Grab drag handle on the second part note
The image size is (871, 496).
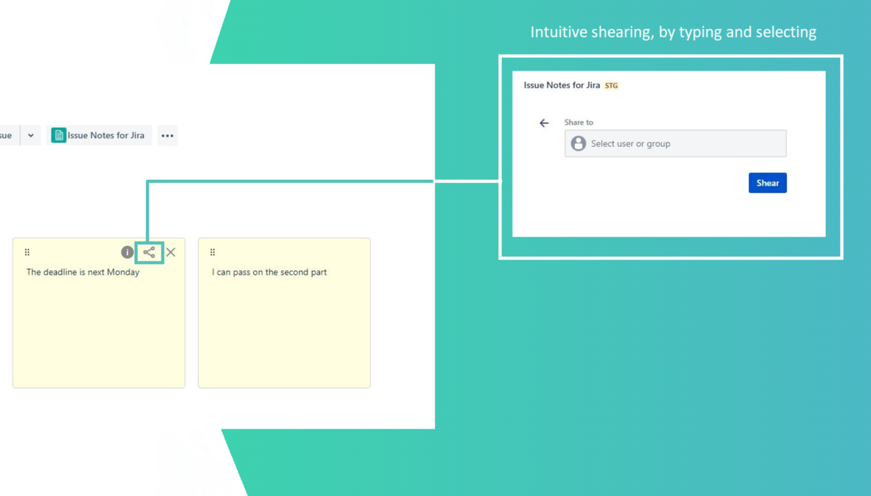tap(213, 252)
